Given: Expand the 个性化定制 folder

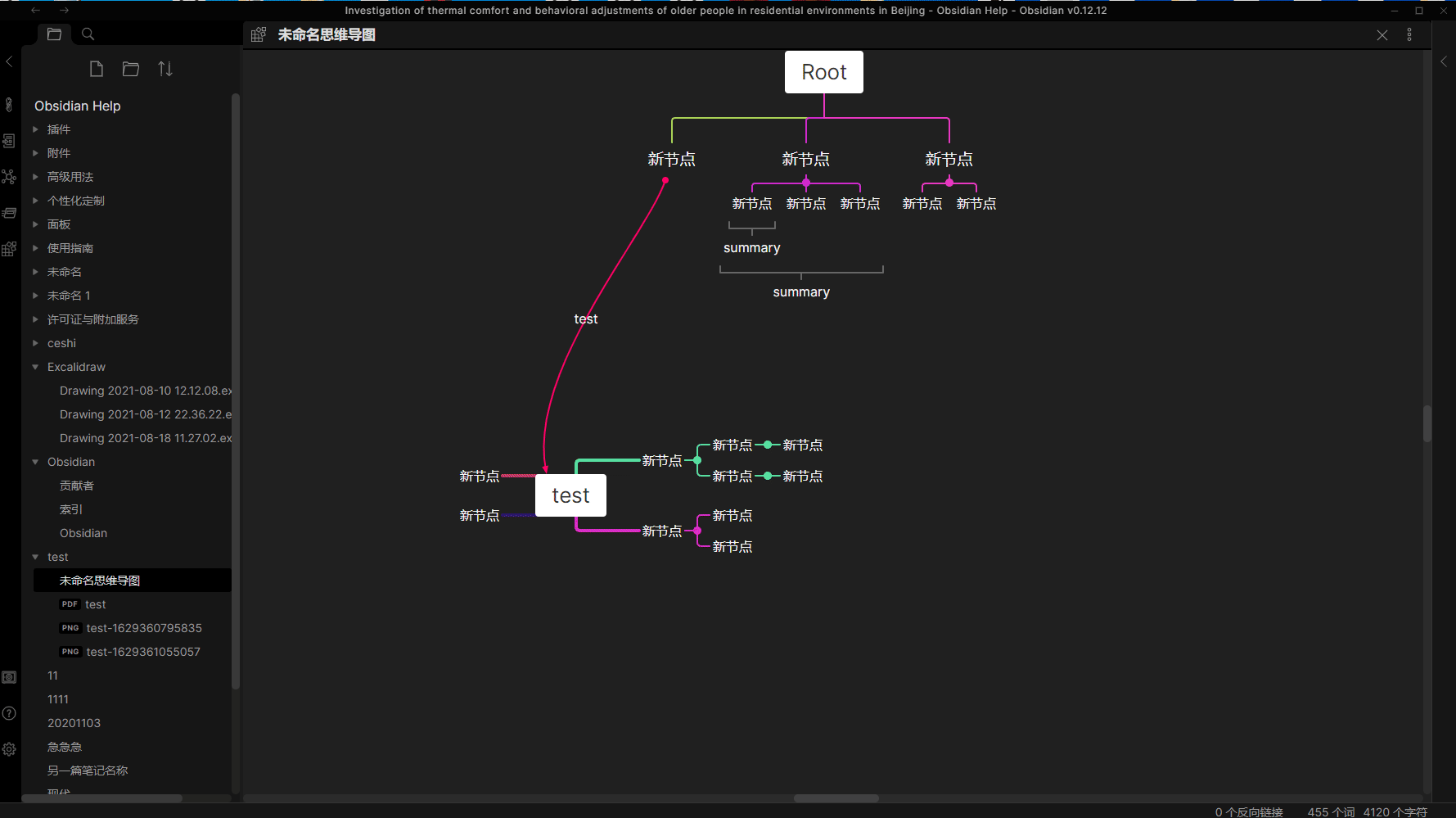Looking at the screenshot, I should pos(35,201).
